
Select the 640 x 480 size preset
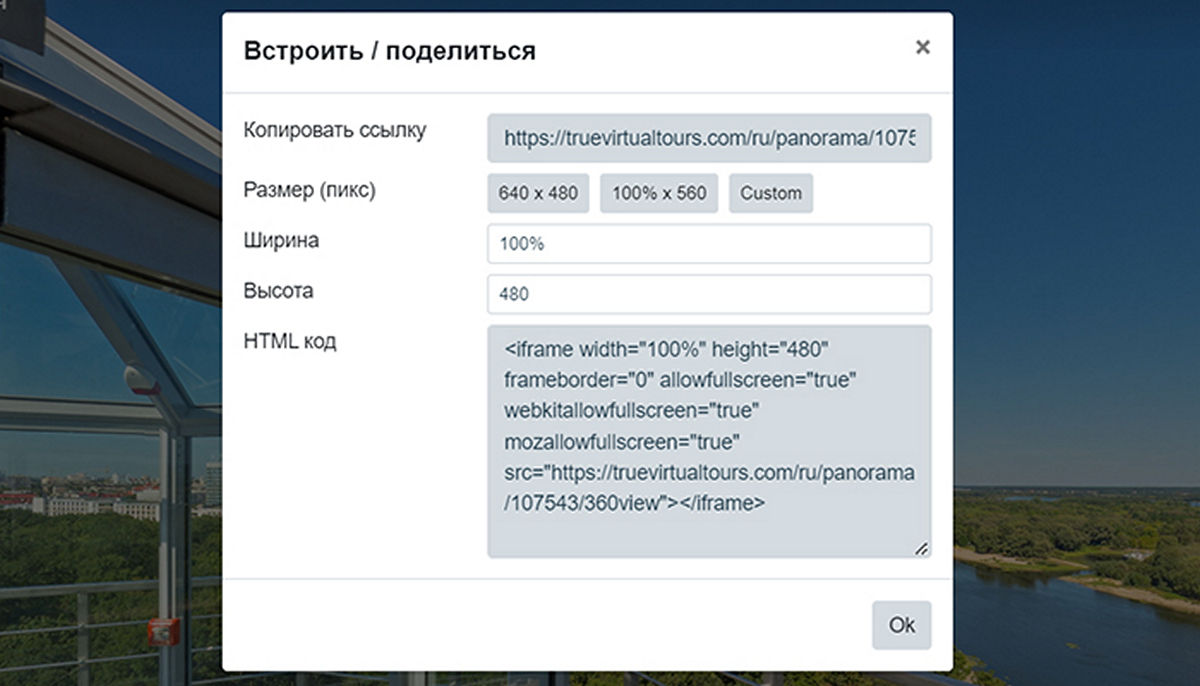click(x=538, y=193)
